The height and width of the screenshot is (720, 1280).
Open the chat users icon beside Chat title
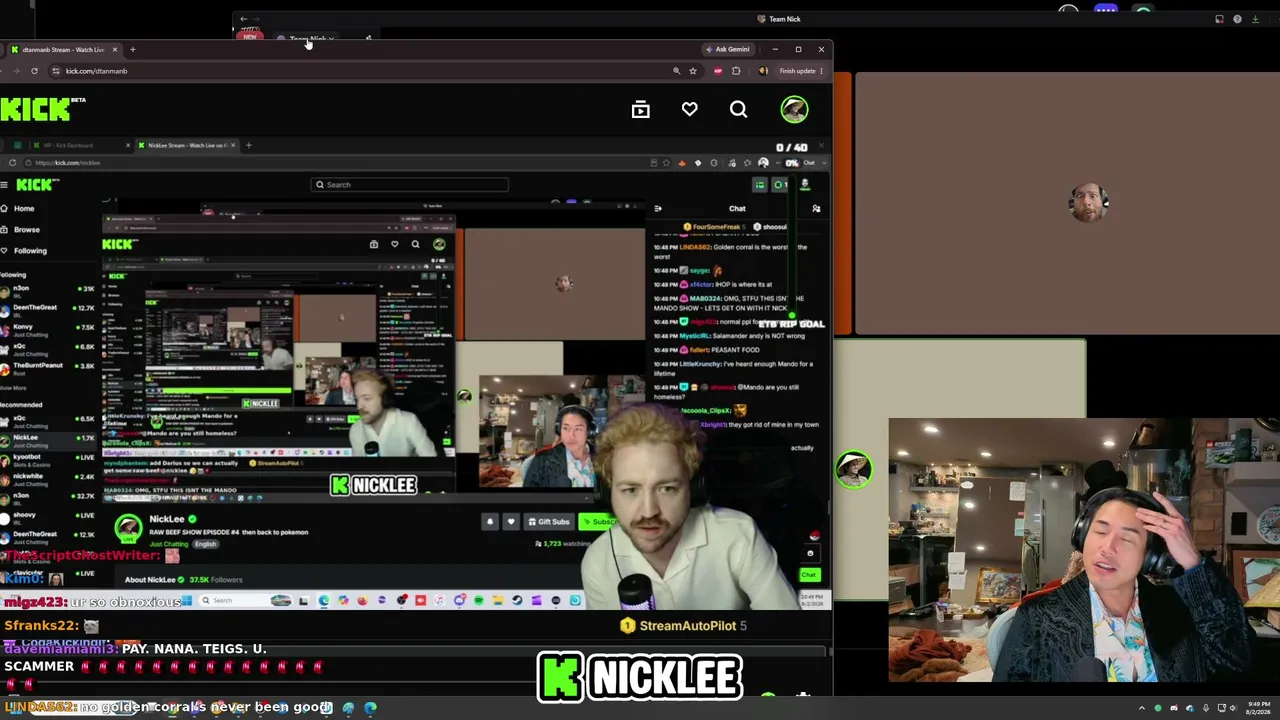[816, 209]
